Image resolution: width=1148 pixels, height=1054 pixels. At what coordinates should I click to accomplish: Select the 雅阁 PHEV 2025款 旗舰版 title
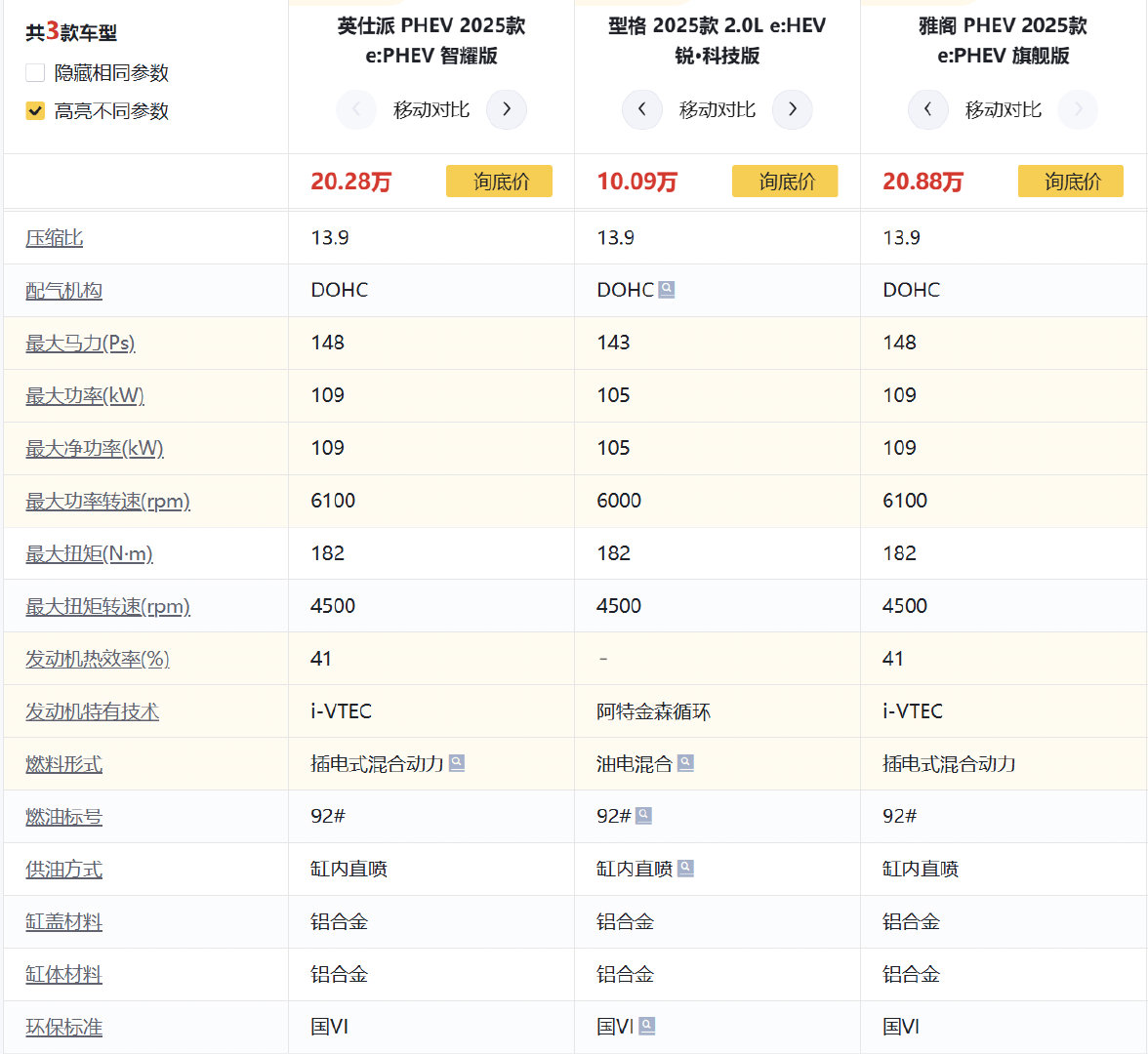[1004, 40]
